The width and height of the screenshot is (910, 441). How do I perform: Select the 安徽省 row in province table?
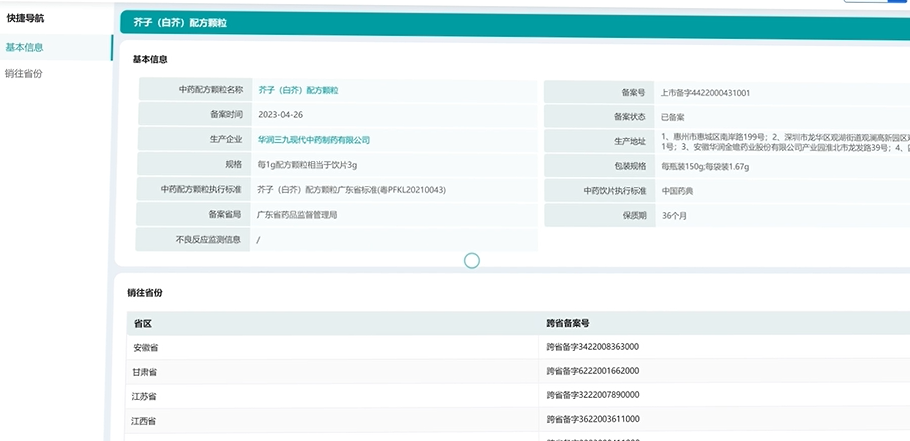click(146, 348)
